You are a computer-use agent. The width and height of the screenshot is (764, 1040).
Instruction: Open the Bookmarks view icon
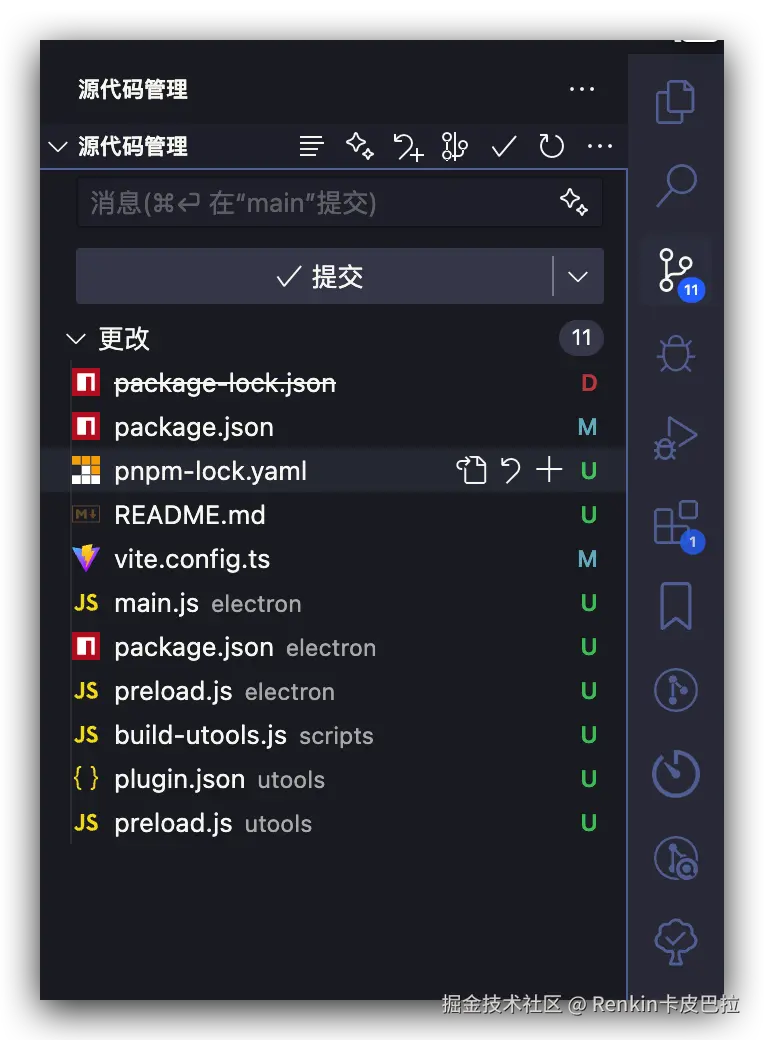coord(675,606)
